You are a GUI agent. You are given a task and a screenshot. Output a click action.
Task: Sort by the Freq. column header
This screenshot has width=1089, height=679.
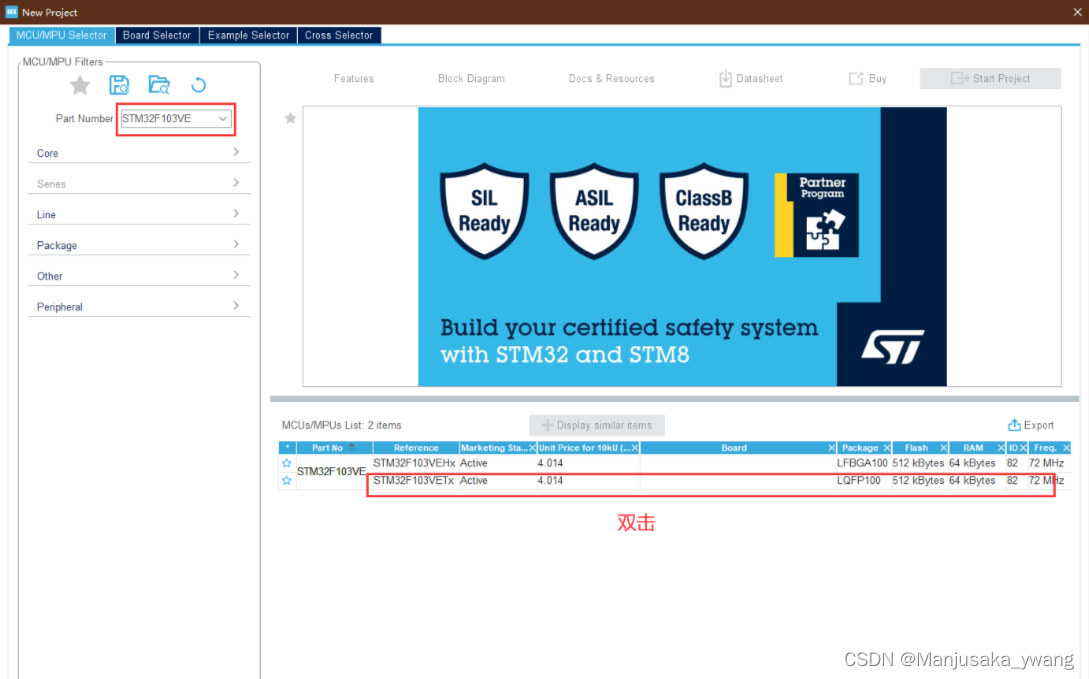point(1044,447)
